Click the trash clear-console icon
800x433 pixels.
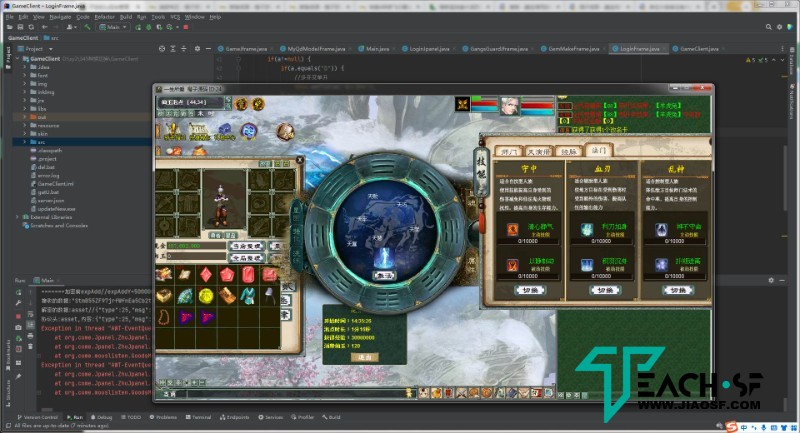[31, 347]
